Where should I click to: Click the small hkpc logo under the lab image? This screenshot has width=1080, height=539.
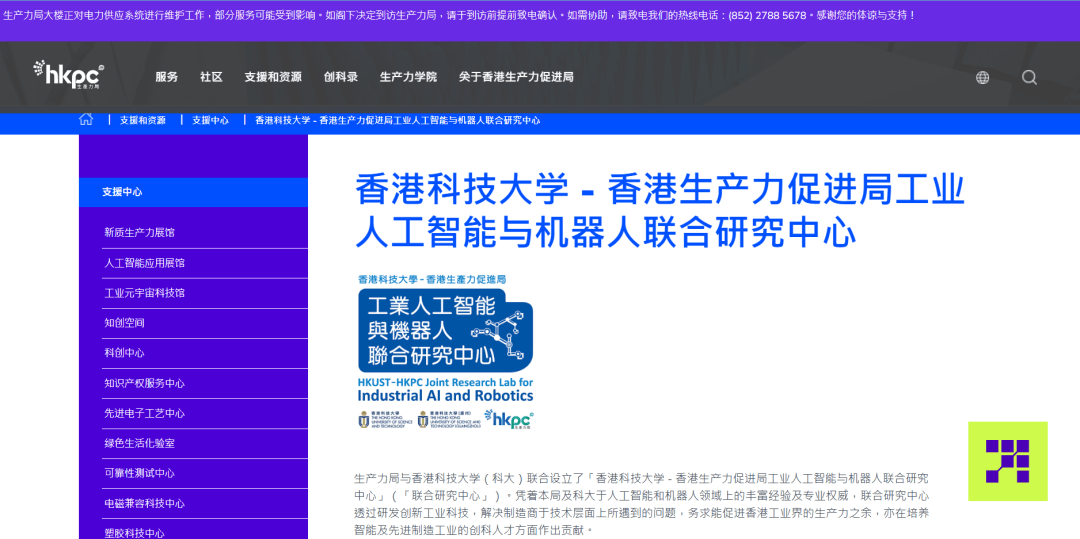pyautogui.click(x=509, y=419)
